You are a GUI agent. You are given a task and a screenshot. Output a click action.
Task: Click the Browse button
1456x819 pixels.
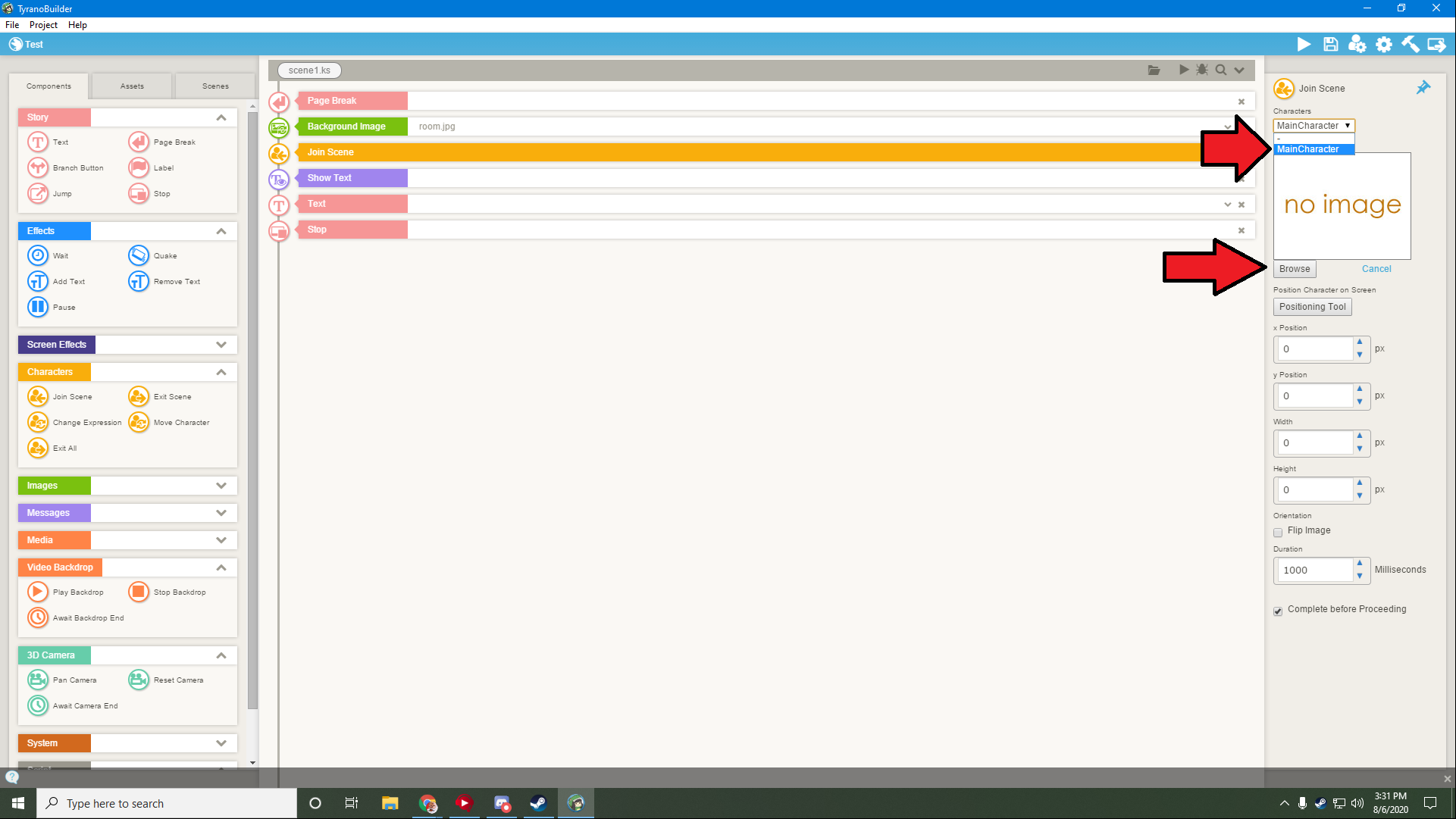(x=1294, y=269)
